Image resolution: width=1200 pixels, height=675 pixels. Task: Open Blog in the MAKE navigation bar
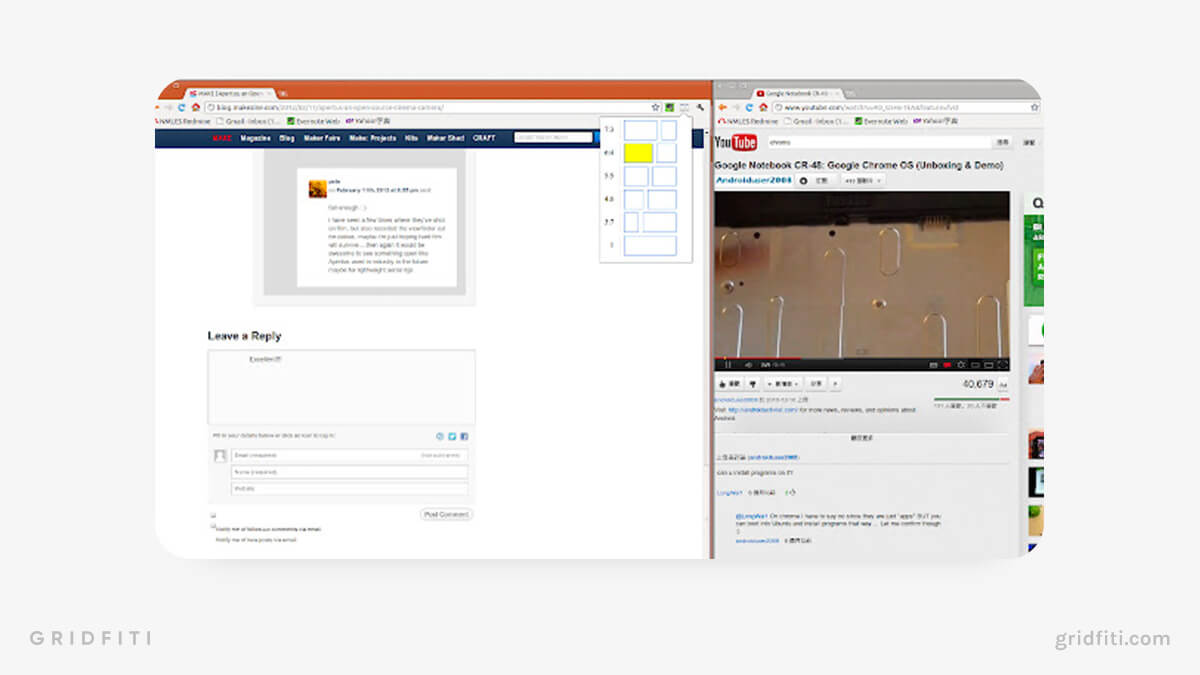click(x=287, y=138)
